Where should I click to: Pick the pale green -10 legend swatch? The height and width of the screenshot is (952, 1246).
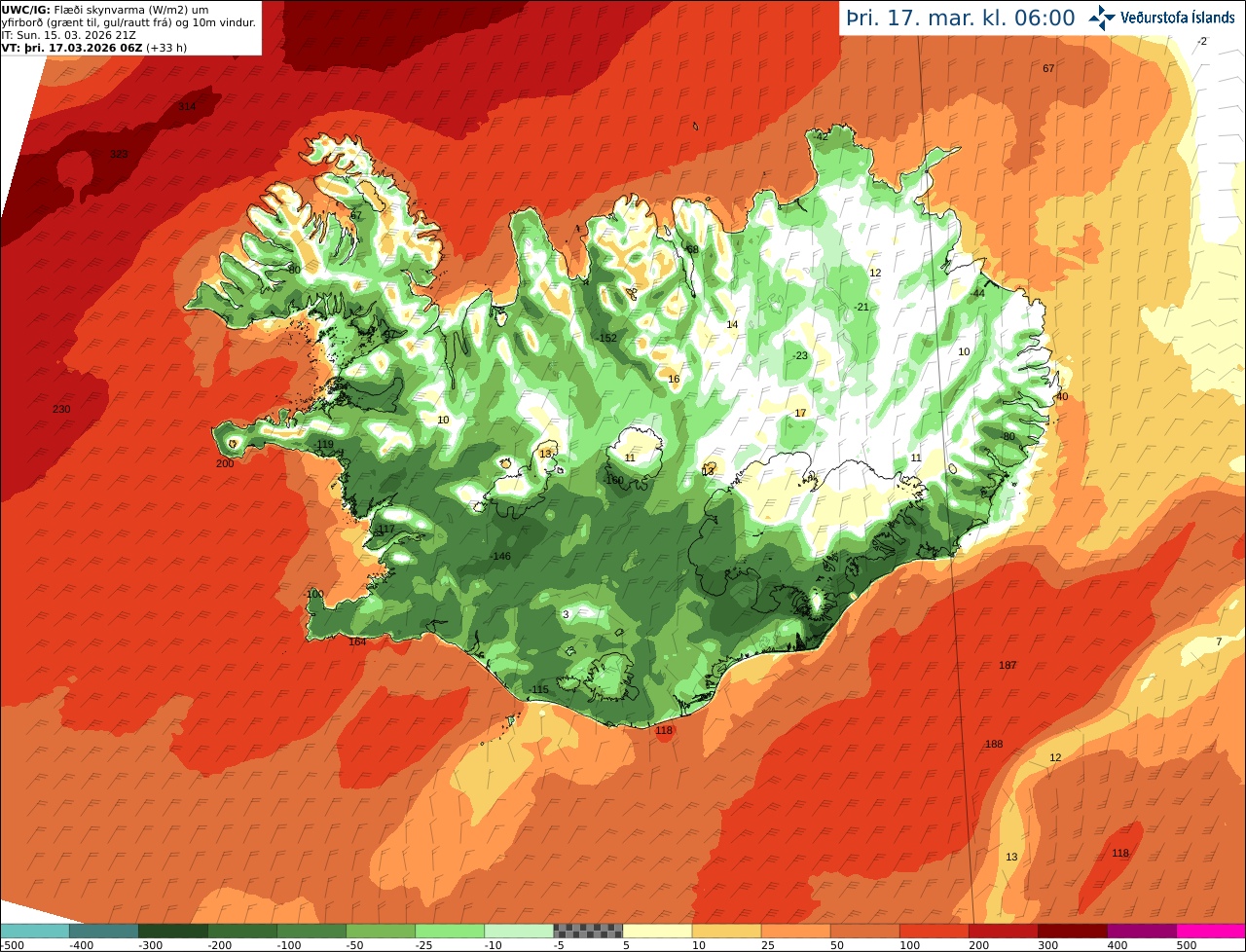pos(518,931)
